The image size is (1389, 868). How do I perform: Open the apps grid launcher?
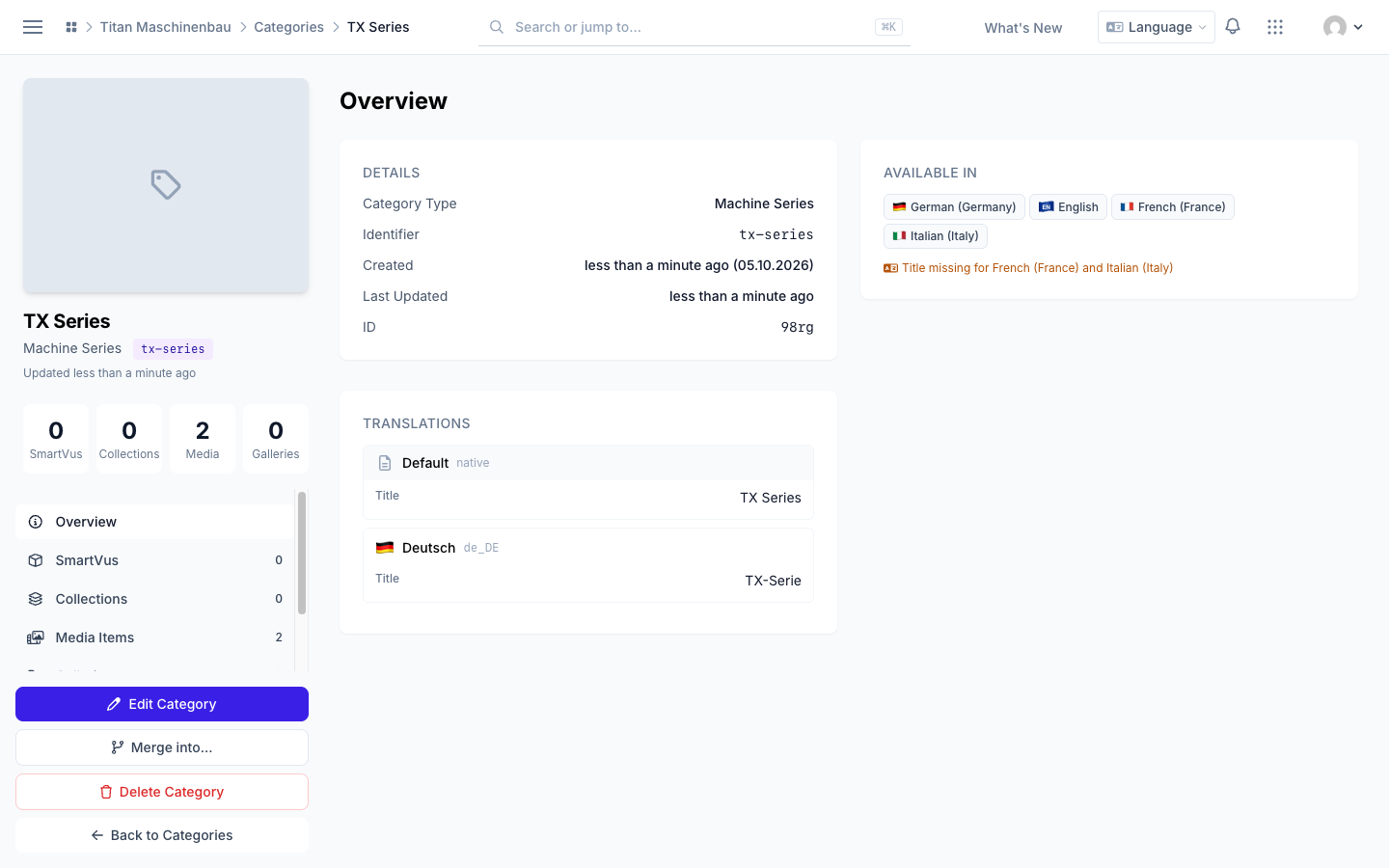[1275, 27]
